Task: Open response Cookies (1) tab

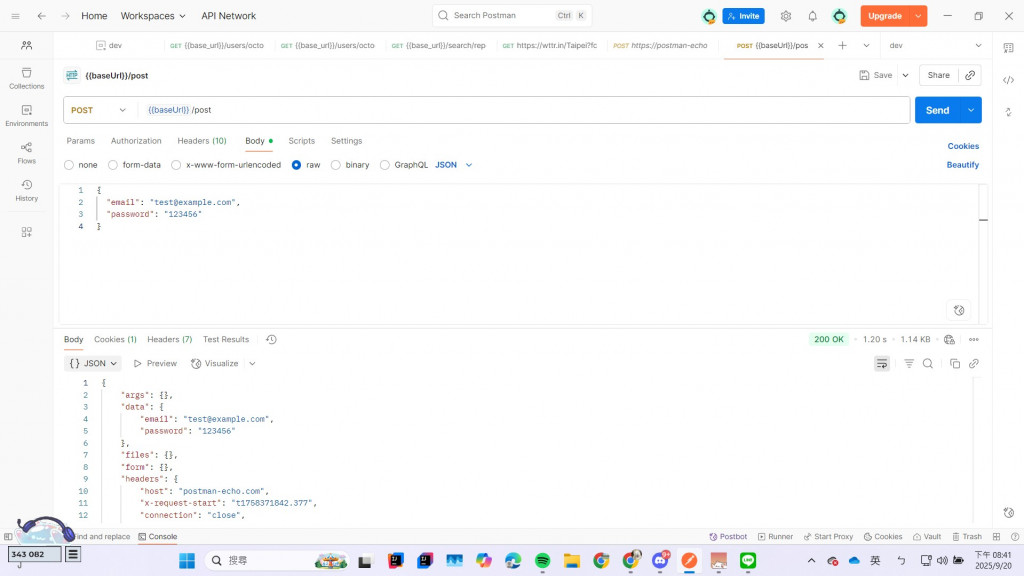Action: pyautogui.click(x=115, y=340)
